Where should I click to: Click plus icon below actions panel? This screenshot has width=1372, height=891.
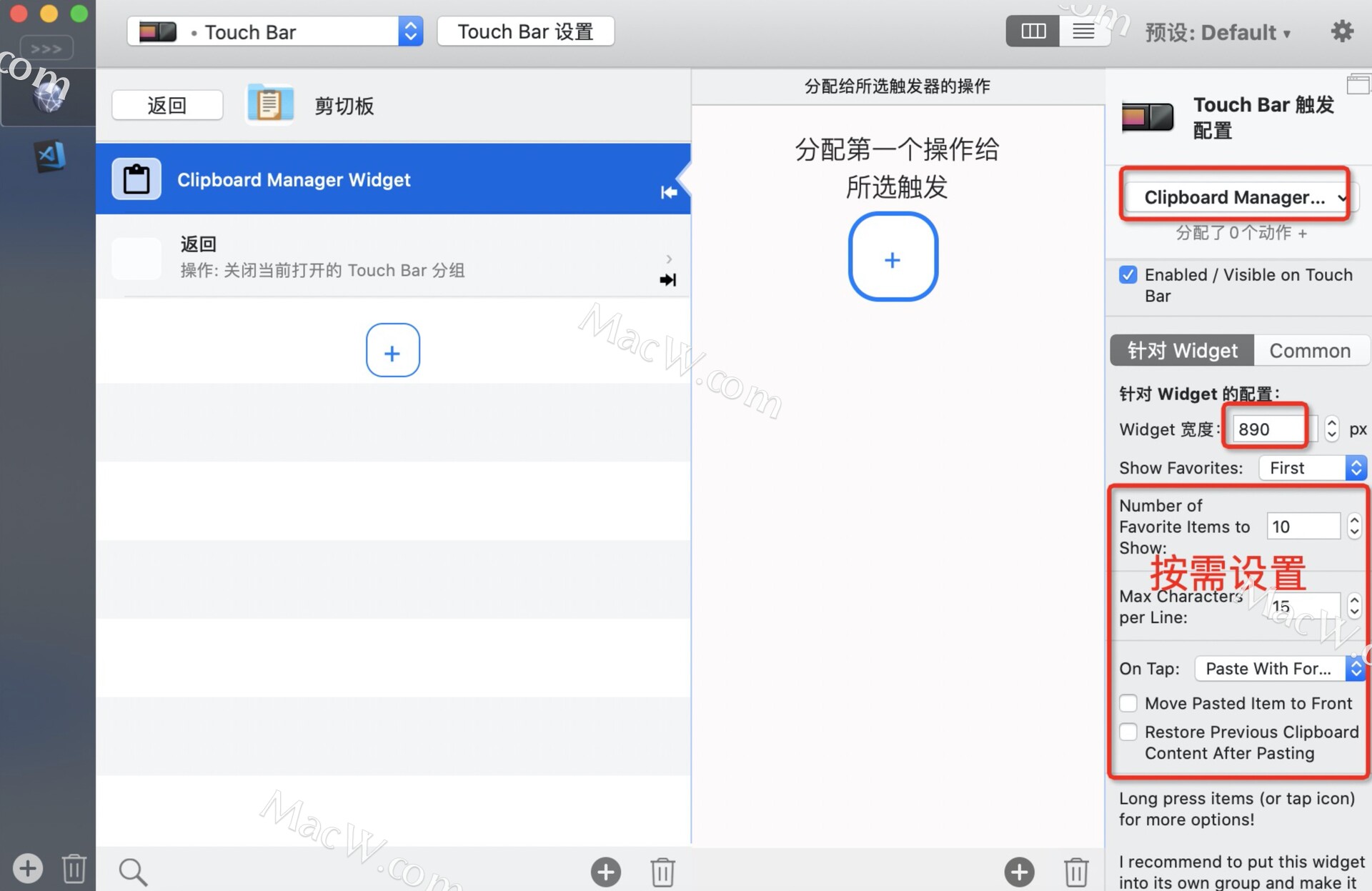tap(1019, 872)
